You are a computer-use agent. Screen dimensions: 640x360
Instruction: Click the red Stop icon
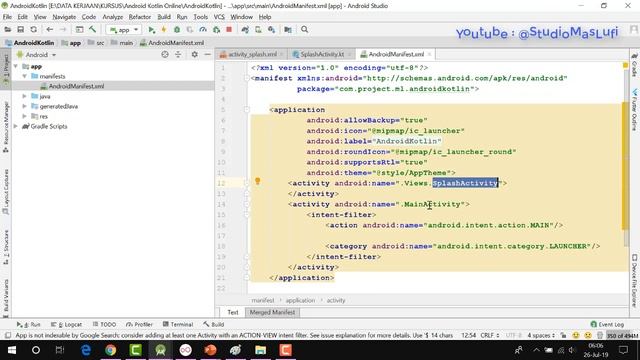[229, 29]
